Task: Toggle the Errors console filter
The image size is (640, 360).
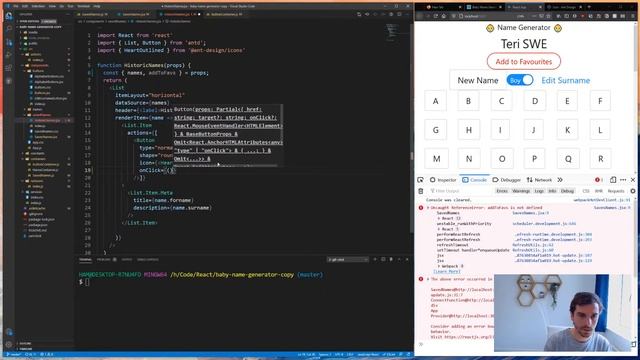Action: [502, 191]
